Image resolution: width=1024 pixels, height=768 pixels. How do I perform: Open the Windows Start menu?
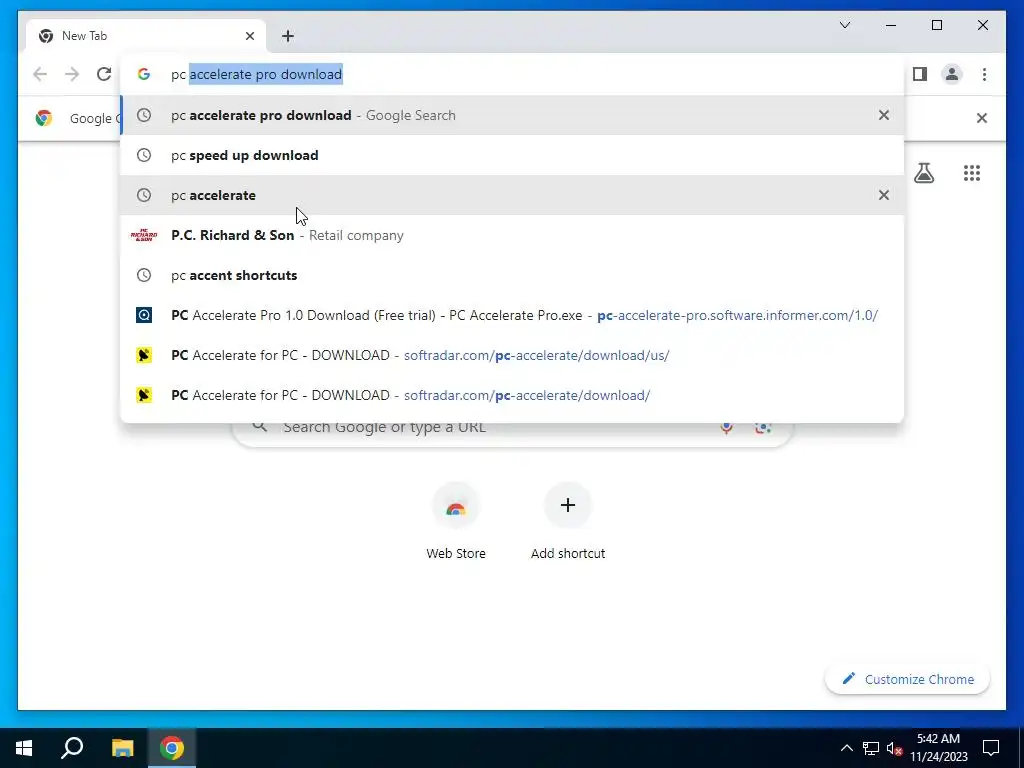click(24, 748)
